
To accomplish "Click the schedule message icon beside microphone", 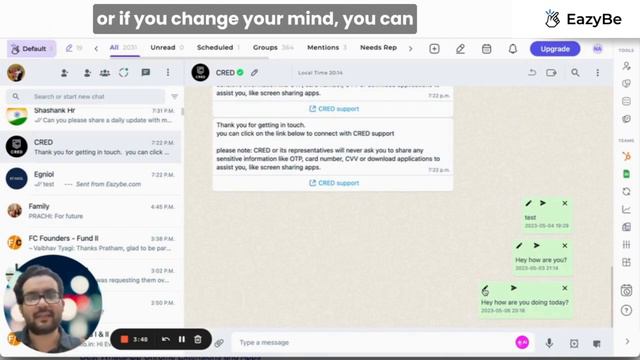I will click(574, 344).
